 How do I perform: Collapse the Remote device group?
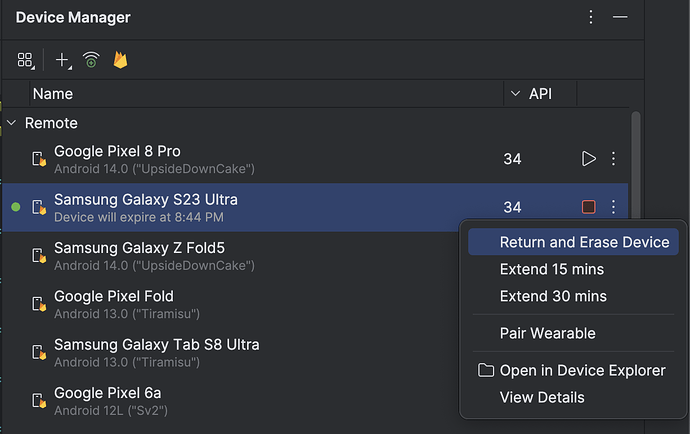[12, 123]
